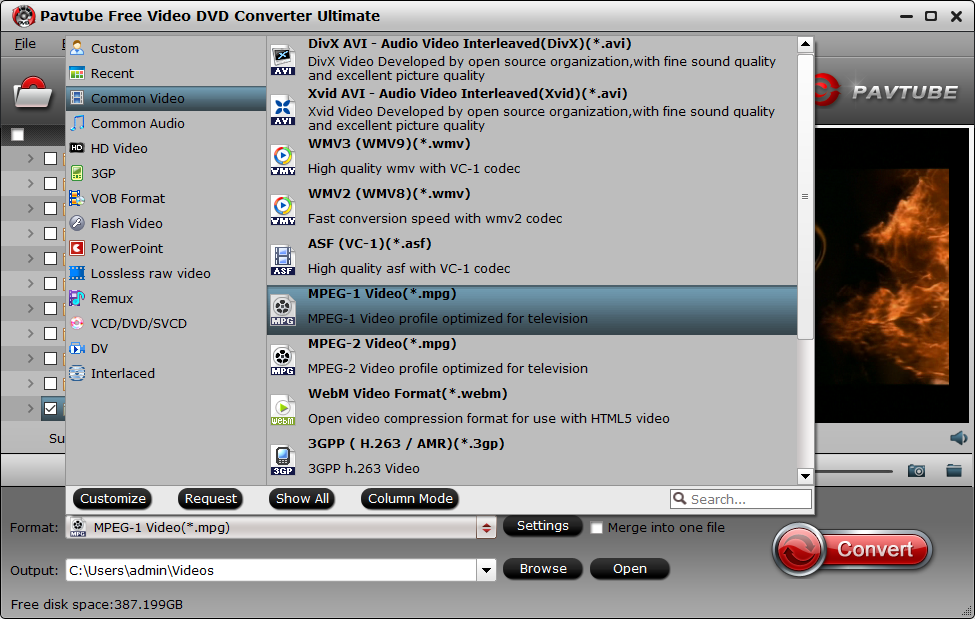Screen dimensions: 975x619
Task: Expand the checked last title row chevron
Action: (x=30, y=409)
